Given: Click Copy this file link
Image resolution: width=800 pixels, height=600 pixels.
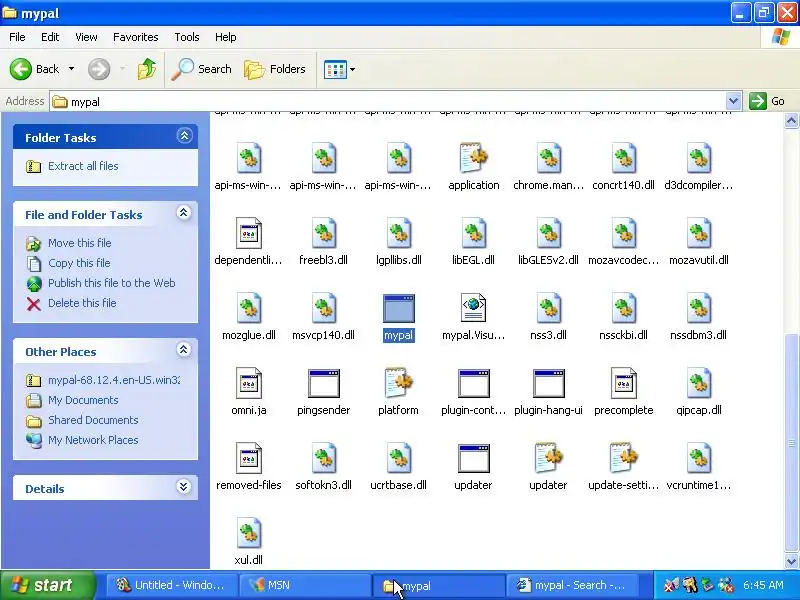Looking at the screenshot, I should 79,263.
